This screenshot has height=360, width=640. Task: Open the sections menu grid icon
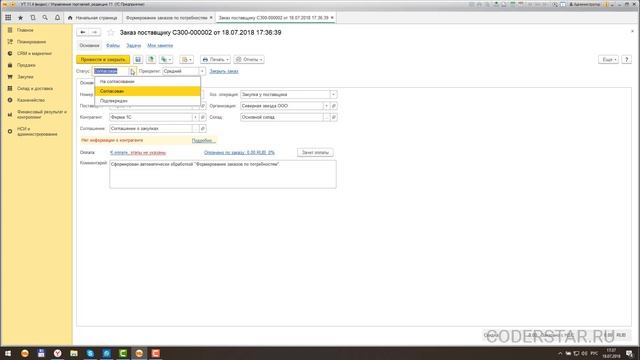(x=8, y=18)
